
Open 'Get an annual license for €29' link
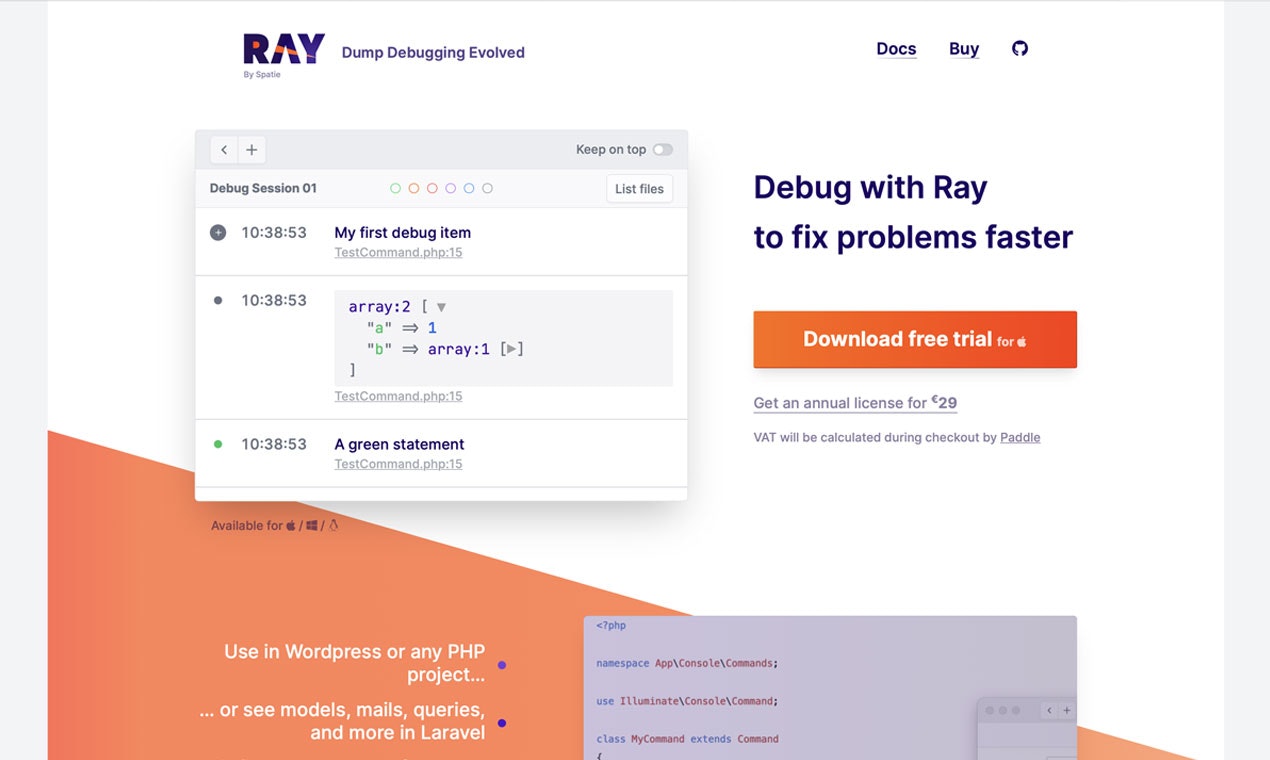tap(854, 402)
